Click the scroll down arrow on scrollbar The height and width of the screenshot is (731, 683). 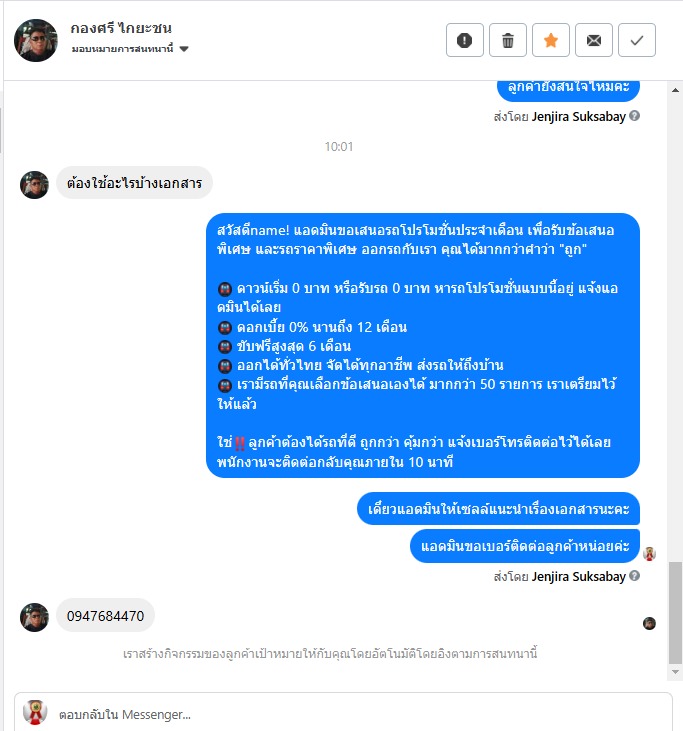coord(675,672)
